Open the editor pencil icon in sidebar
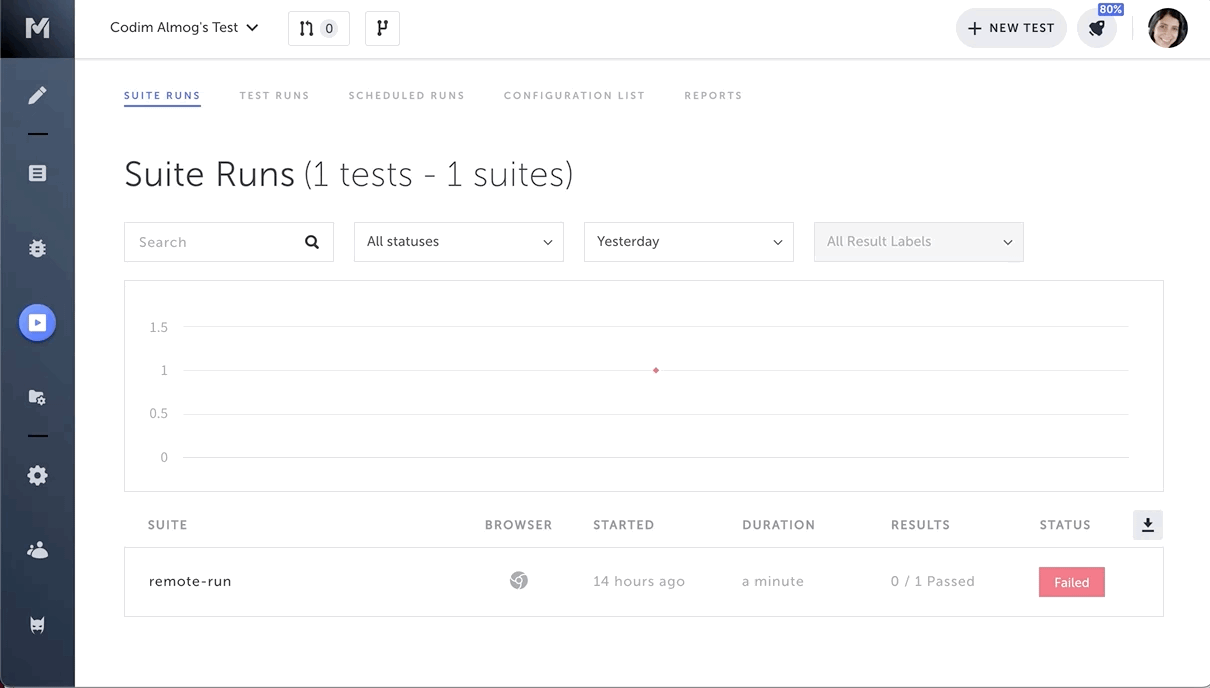Viewport: 1210px width, 688px height. (37, 96)
